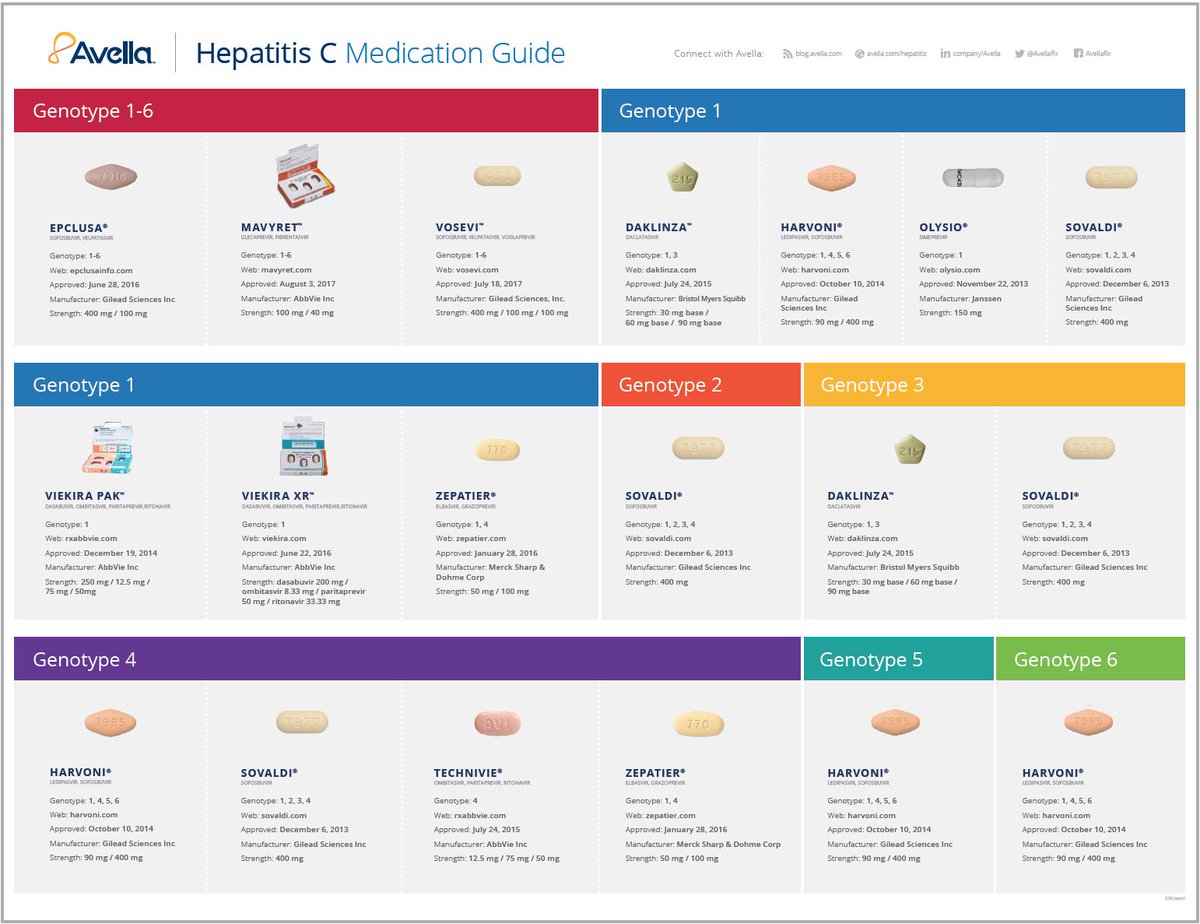This screenshot has width=1200, height=924.
Task: Open the AvellaRx Facebook link text
Action: pos(1098,53)
